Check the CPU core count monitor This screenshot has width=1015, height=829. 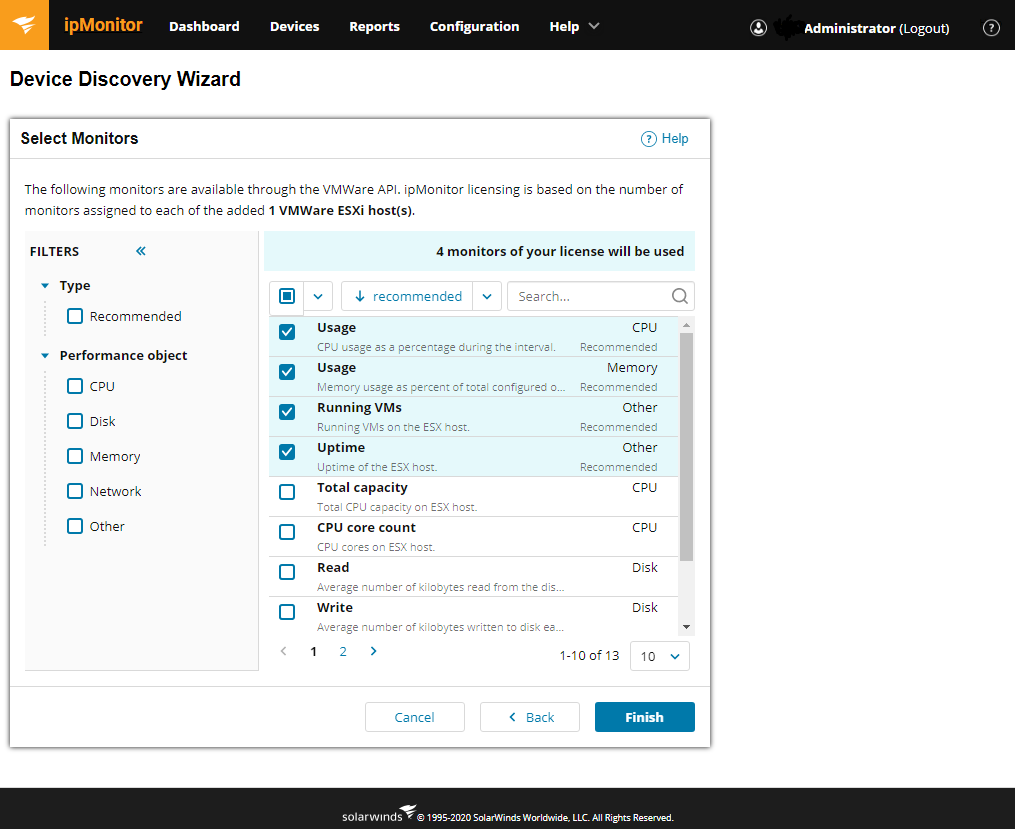[x=287, y=532]
